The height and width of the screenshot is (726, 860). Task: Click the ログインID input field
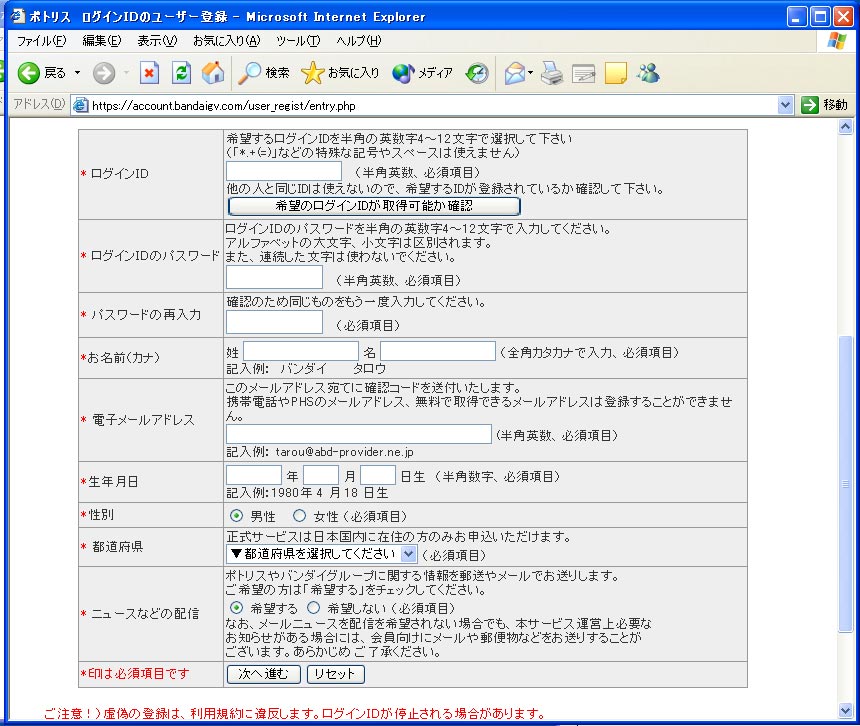284,171
